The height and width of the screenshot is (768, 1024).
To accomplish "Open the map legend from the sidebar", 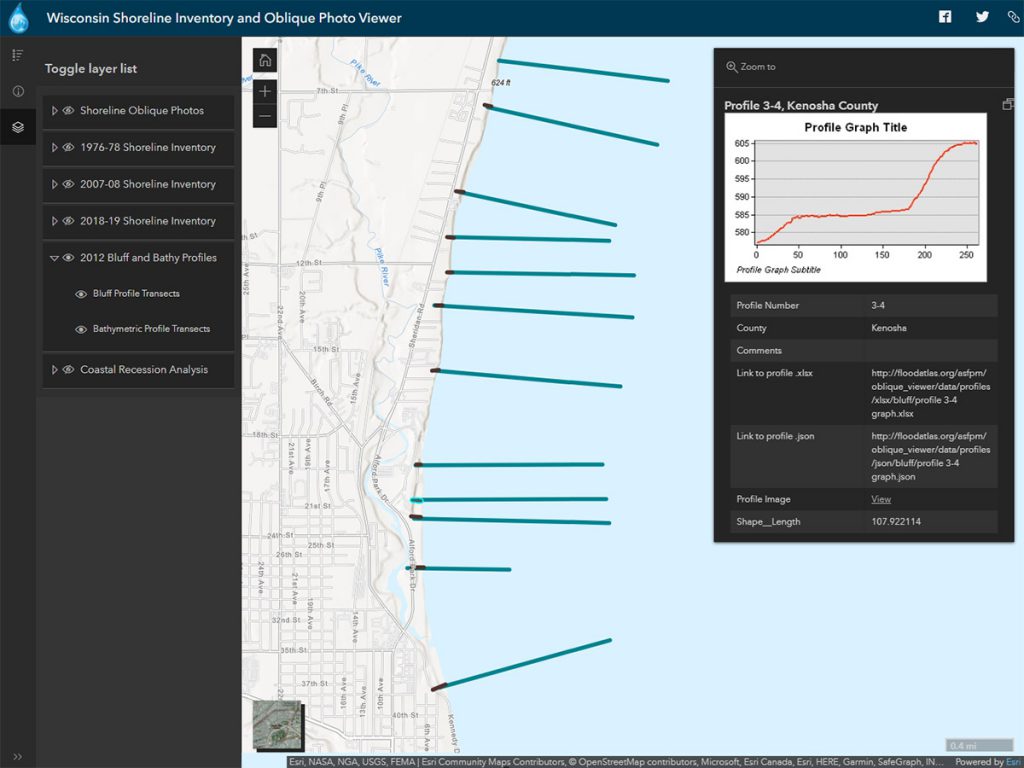I will tap(17, 55).
